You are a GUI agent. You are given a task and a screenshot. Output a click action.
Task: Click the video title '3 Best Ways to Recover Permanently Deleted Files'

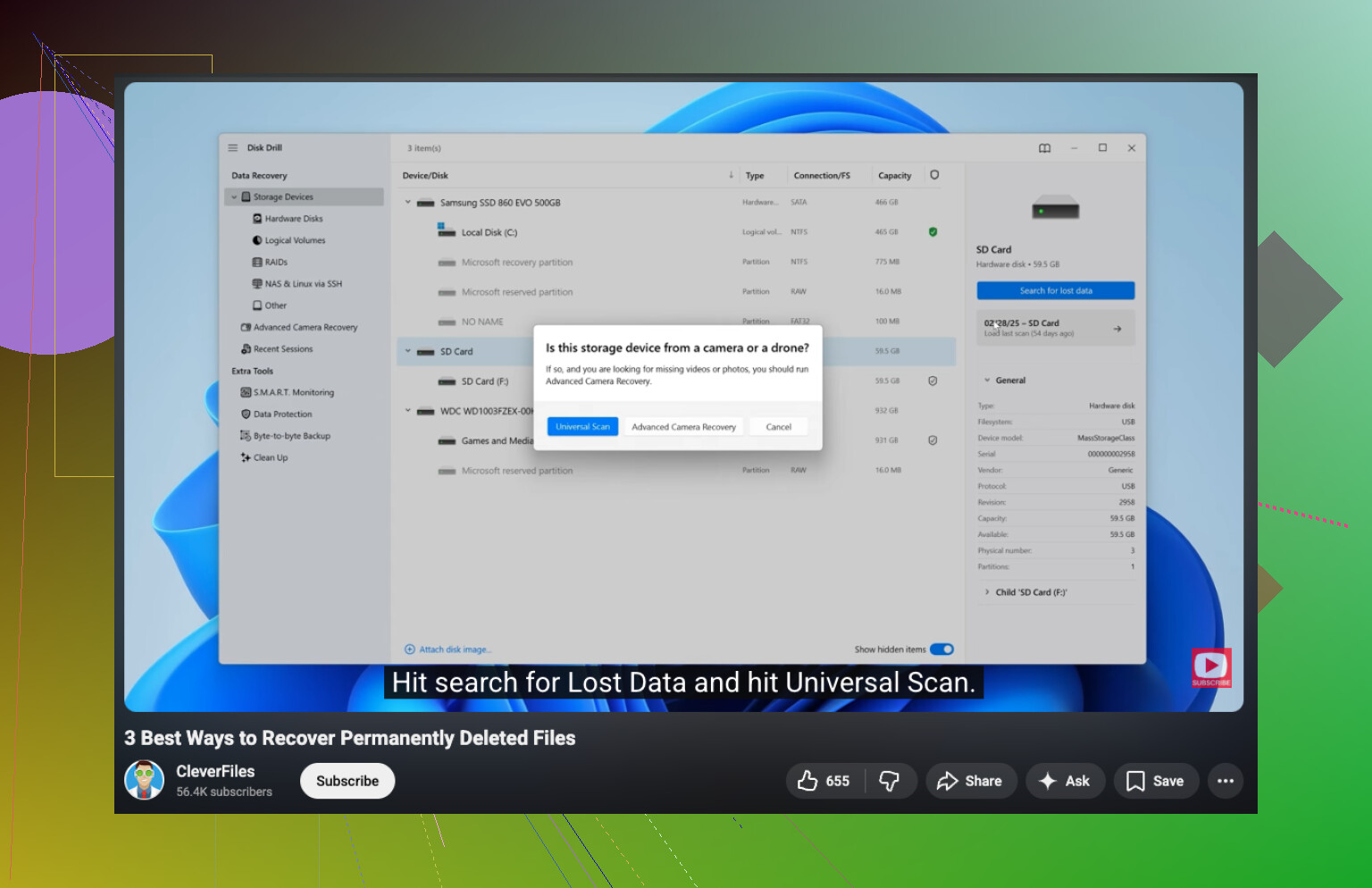pos(350,739)
